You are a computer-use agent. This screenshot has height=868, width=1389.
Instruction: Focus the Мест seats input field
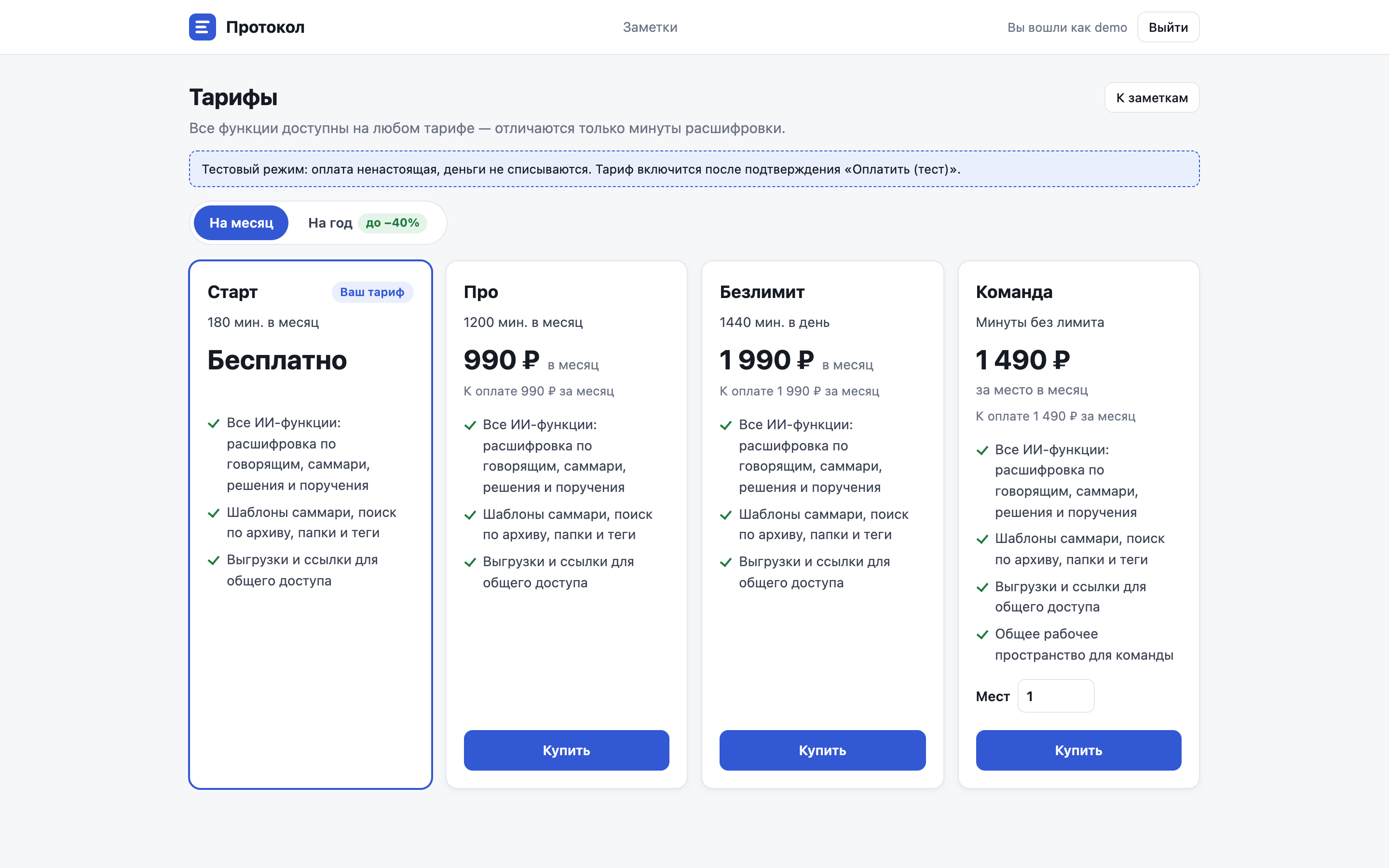pos(1056,696)
